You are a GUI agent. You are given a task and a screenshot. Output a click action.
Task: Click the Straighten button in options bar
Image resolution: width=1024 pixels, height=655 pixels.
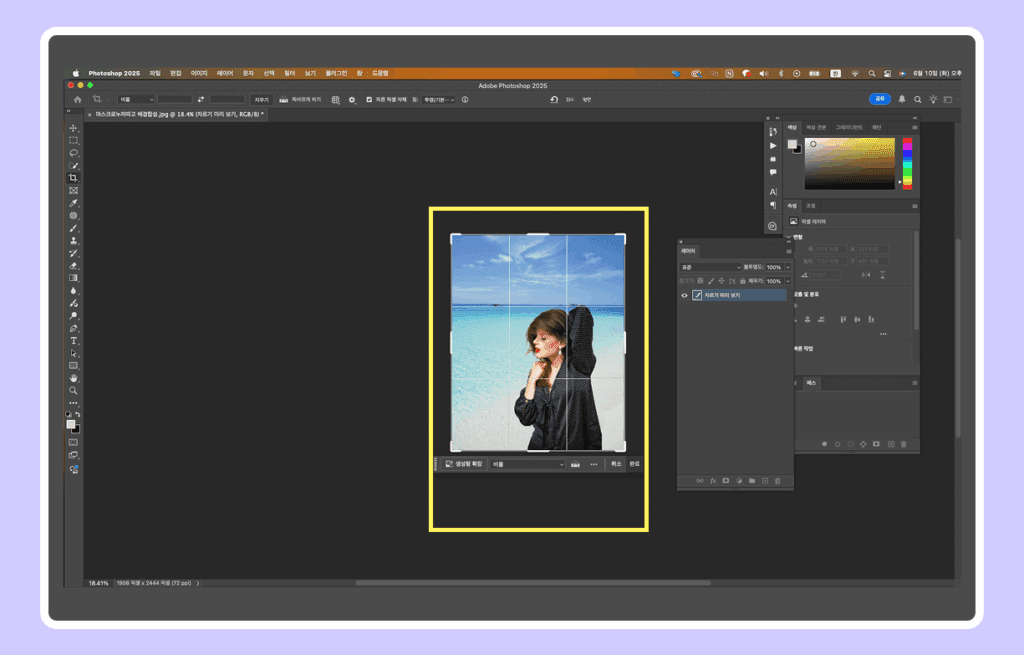(300, 100)
